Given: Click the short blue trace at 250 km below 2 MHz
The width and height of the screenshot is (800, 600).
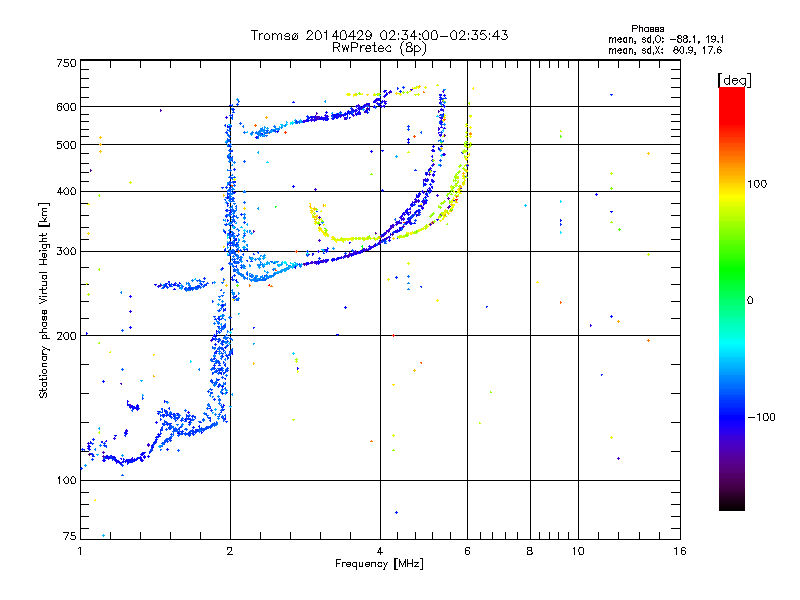Looking at the screenshot, I should pos(181,285).
